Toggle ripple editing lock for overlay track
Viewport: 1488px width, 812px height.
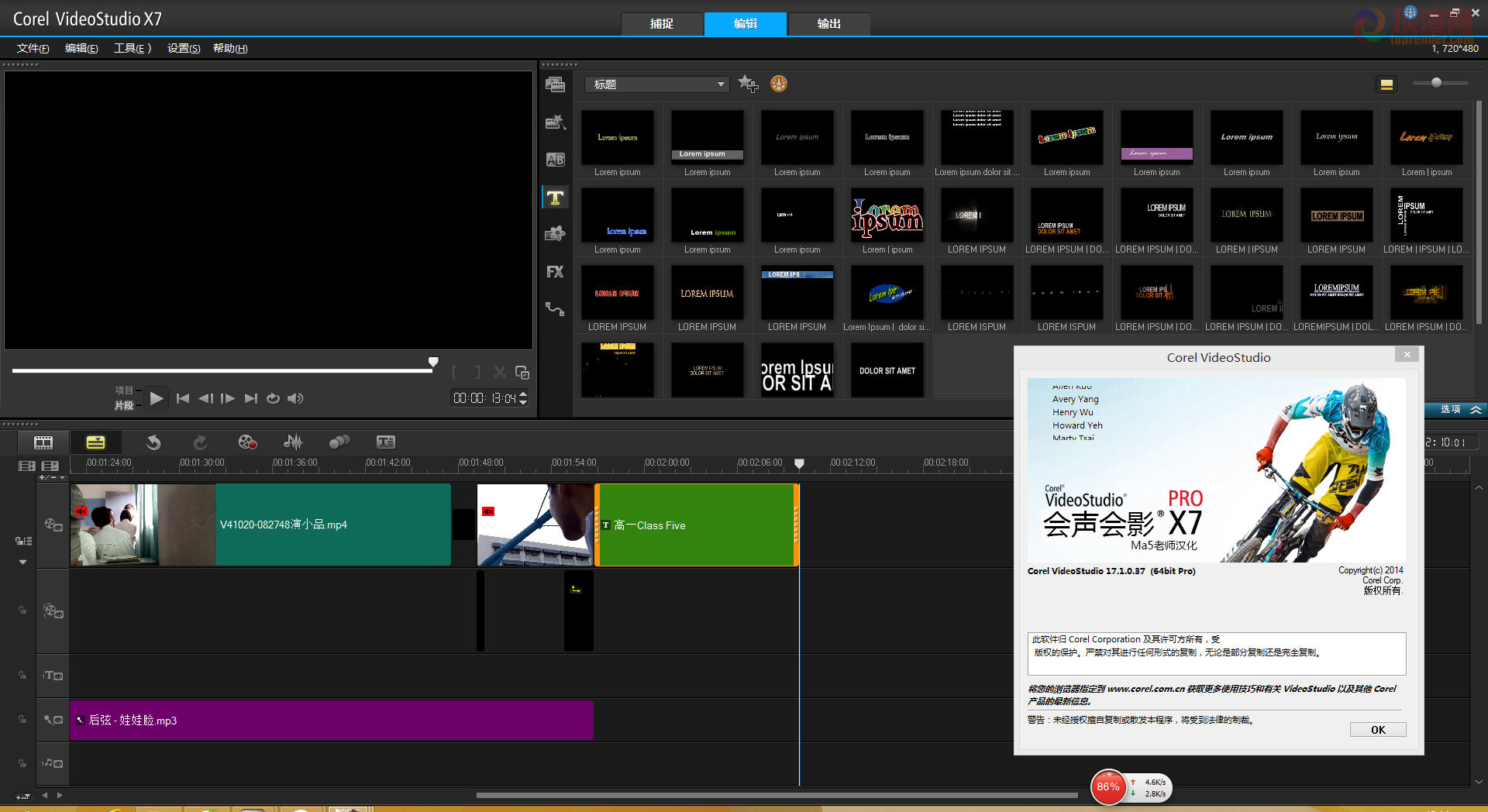point(22,611)
